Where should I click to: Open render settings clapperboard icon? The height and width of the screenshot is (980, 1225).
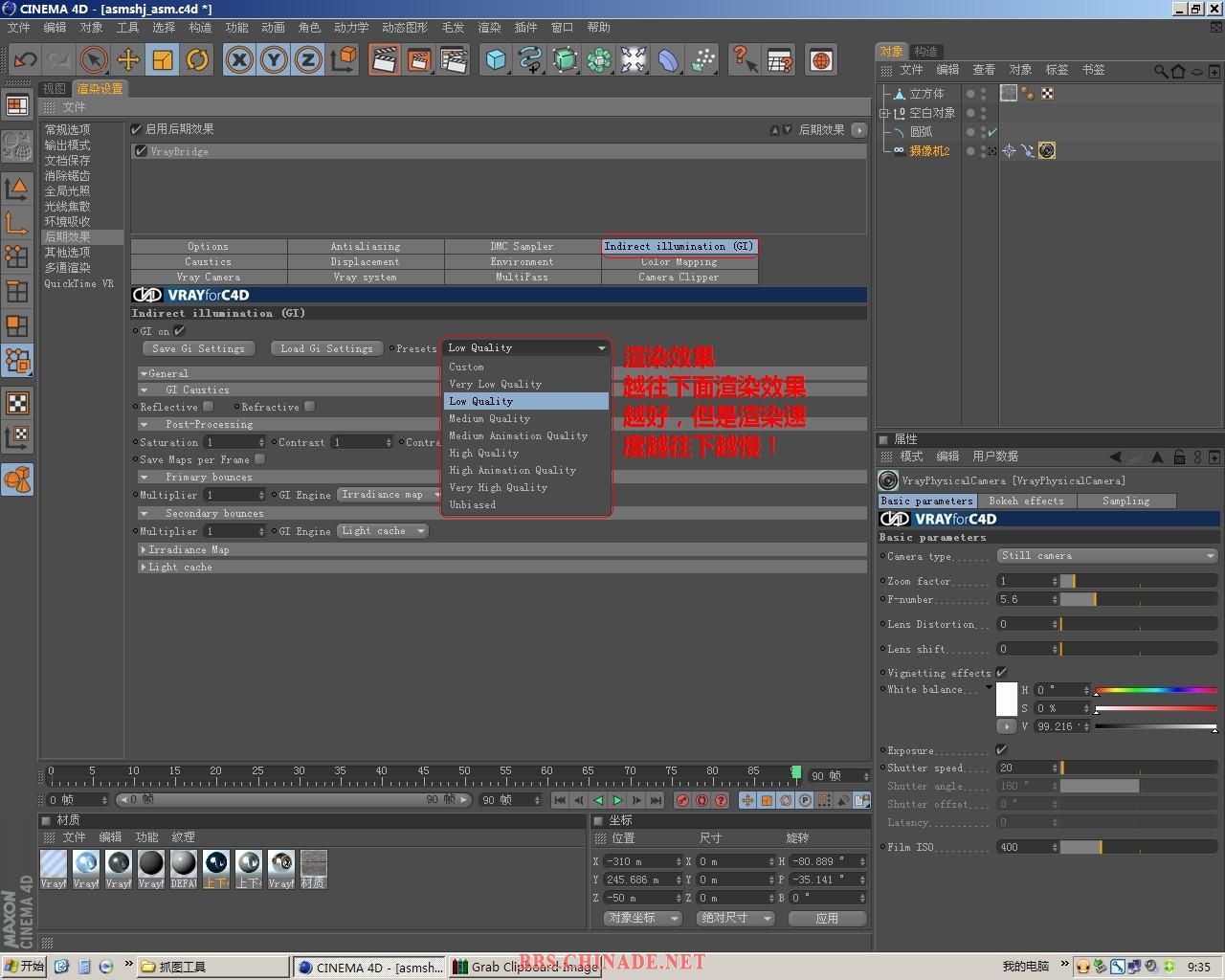(454, 60)
